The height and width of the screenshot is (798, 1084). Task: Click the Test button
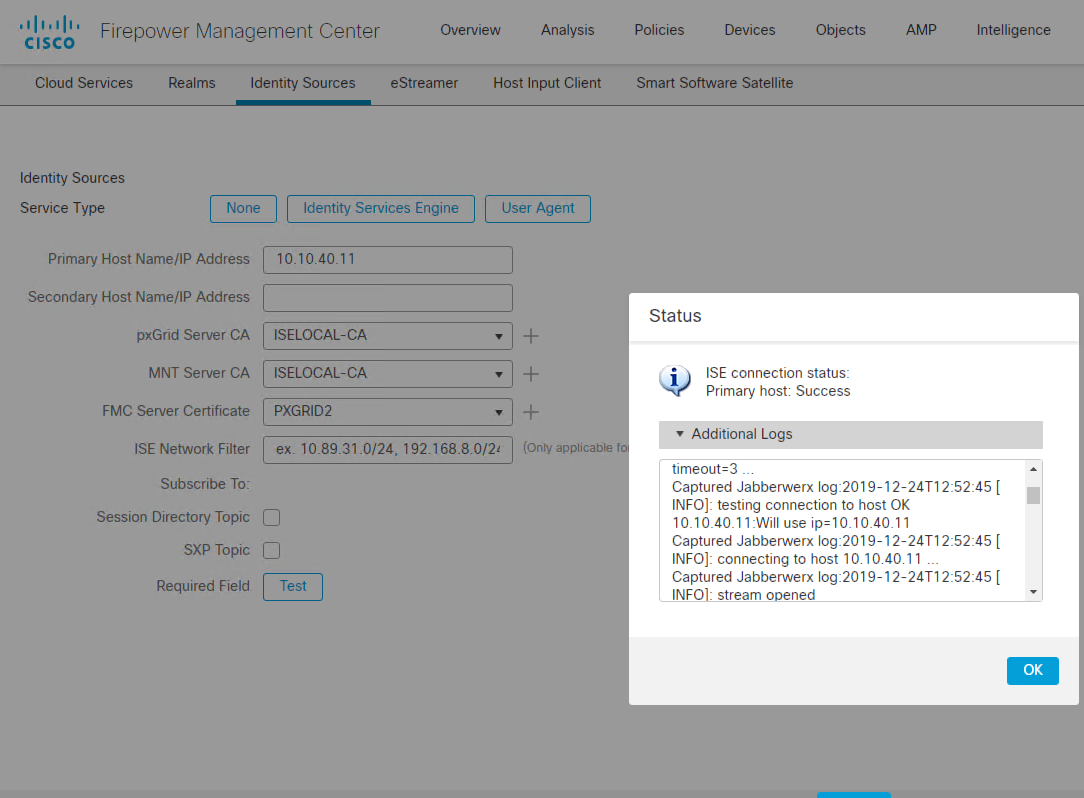(293, 587)
